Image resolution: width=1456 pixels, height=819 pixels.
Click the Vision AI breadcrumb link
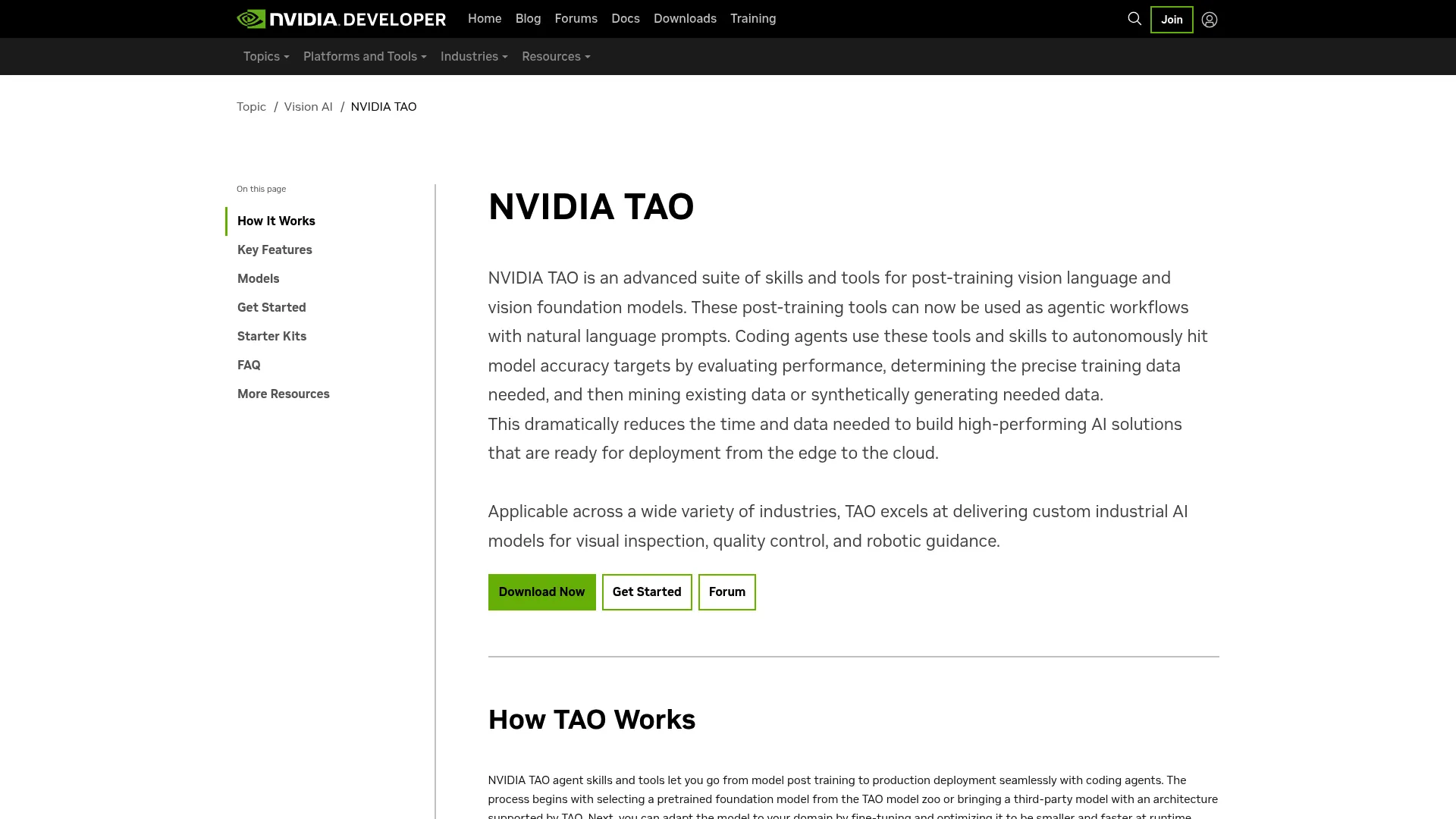(x=308, y=107)
